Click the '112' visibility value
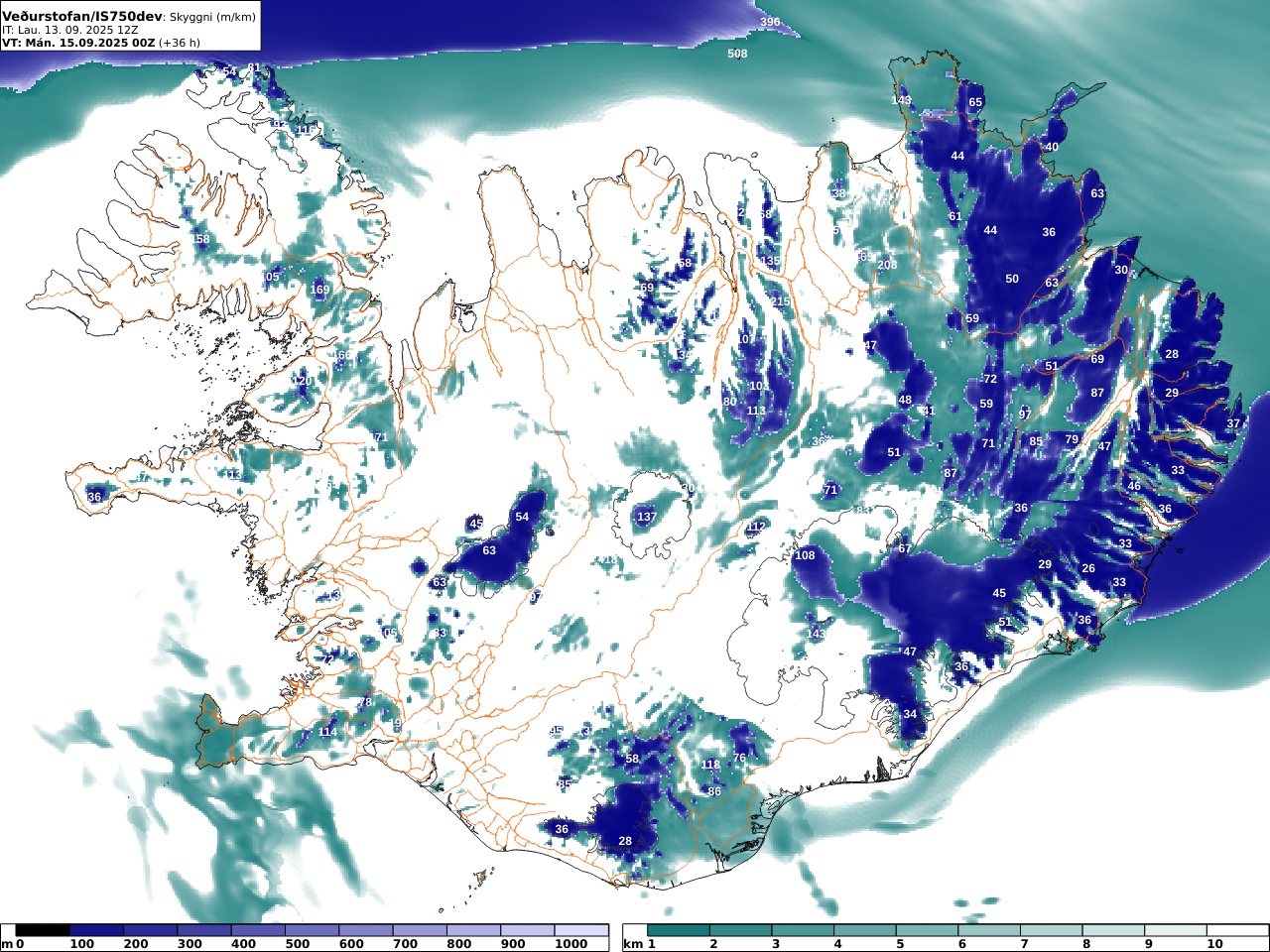The width and height of the screenshot is (1270, 952). pyautogui.click(x=756, y=527)
